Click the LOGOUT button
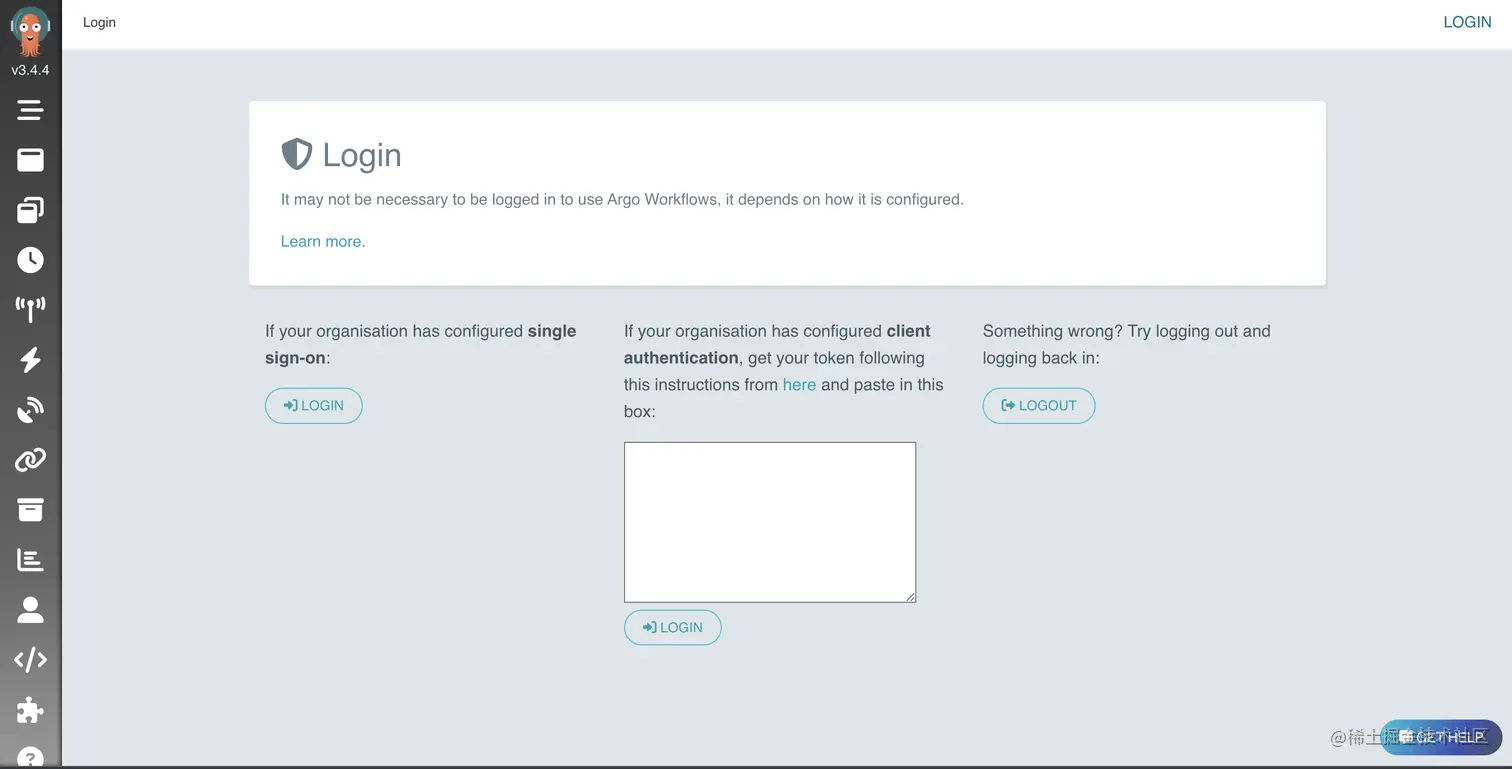This screenshot has height=769, width=1512. (x=1039, y=406)
